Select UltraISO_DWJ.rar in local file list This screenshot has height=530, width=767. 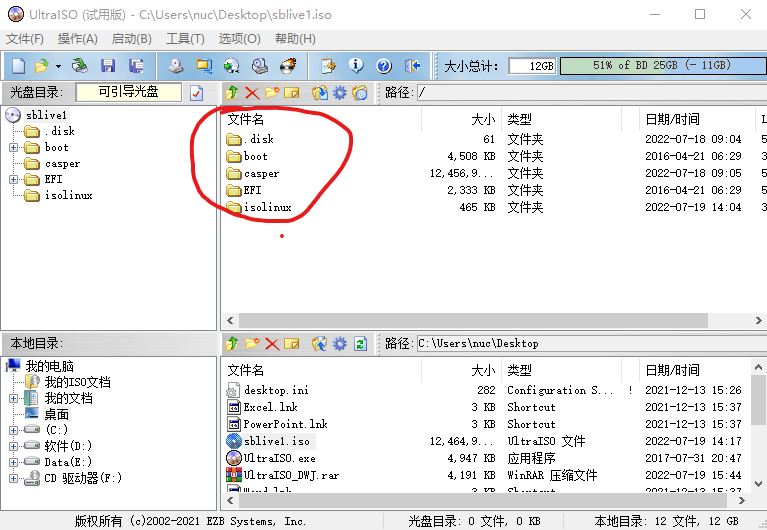(291, 475)
